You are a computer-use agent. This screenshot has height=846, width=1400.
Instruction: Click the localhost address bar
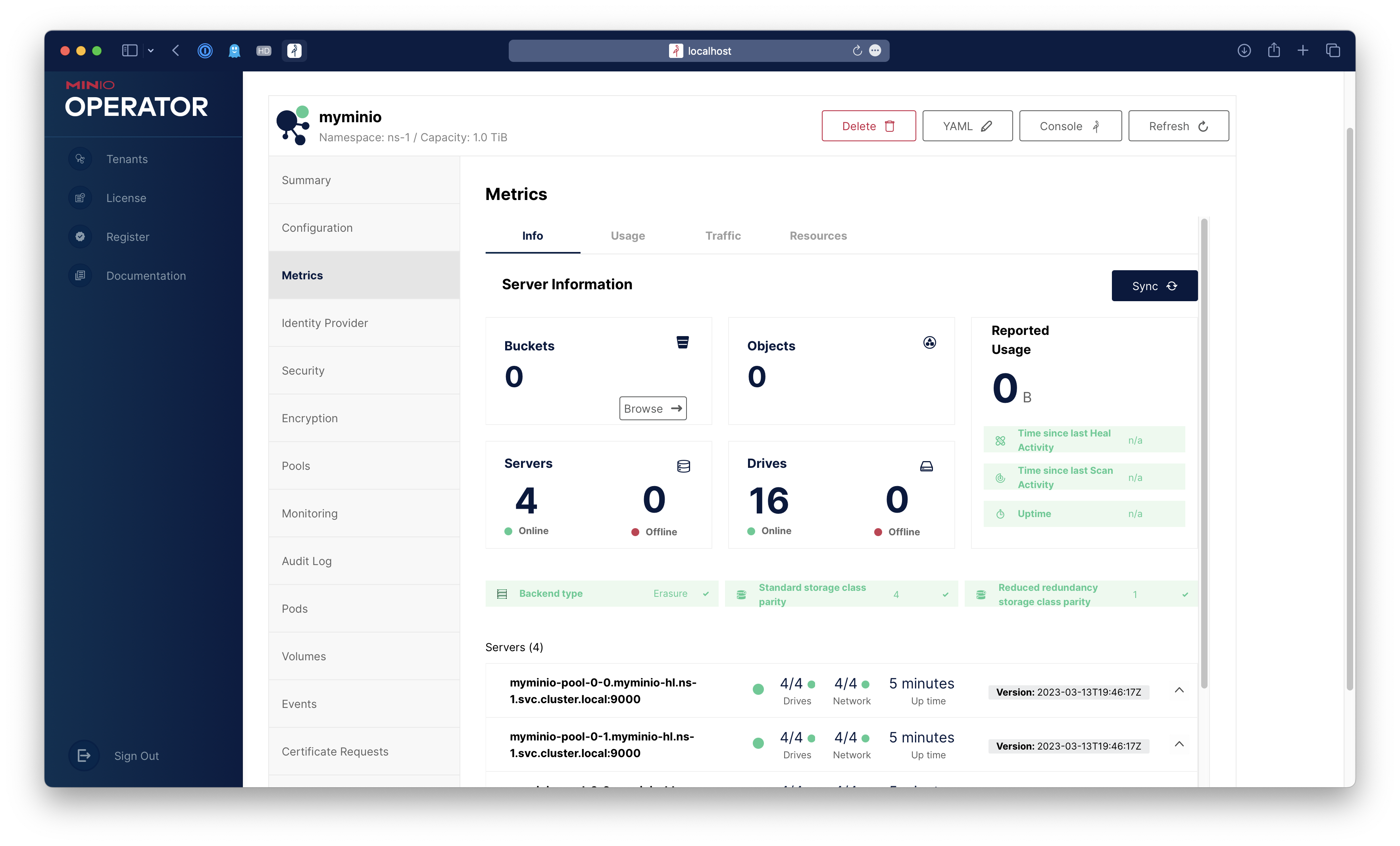pos(698,50)
